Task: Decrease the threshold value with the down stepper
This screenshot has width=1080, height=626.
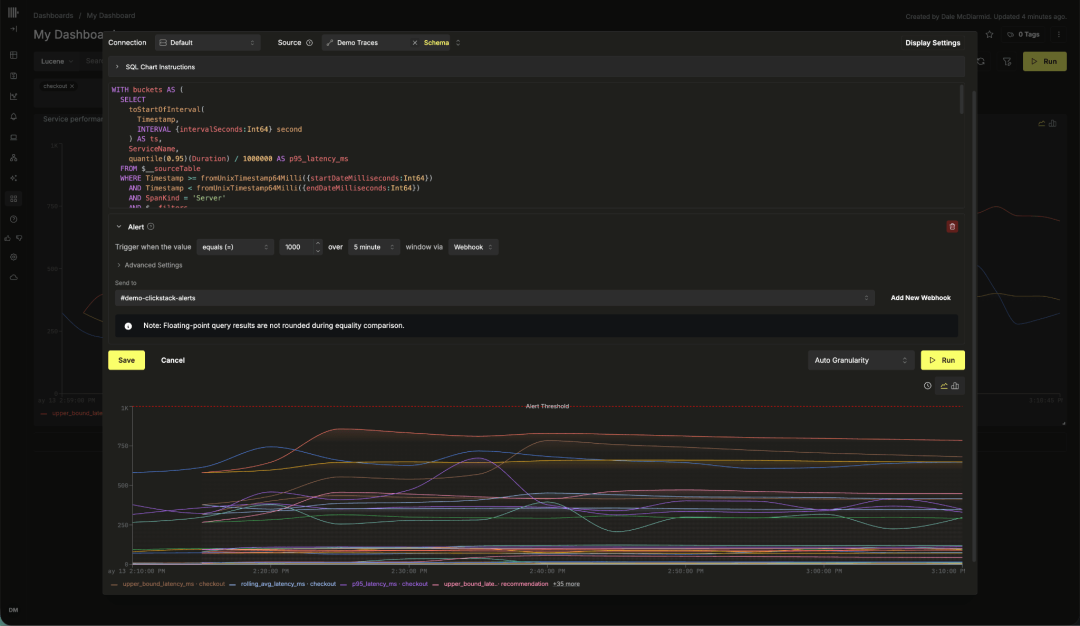Action: 318,251
